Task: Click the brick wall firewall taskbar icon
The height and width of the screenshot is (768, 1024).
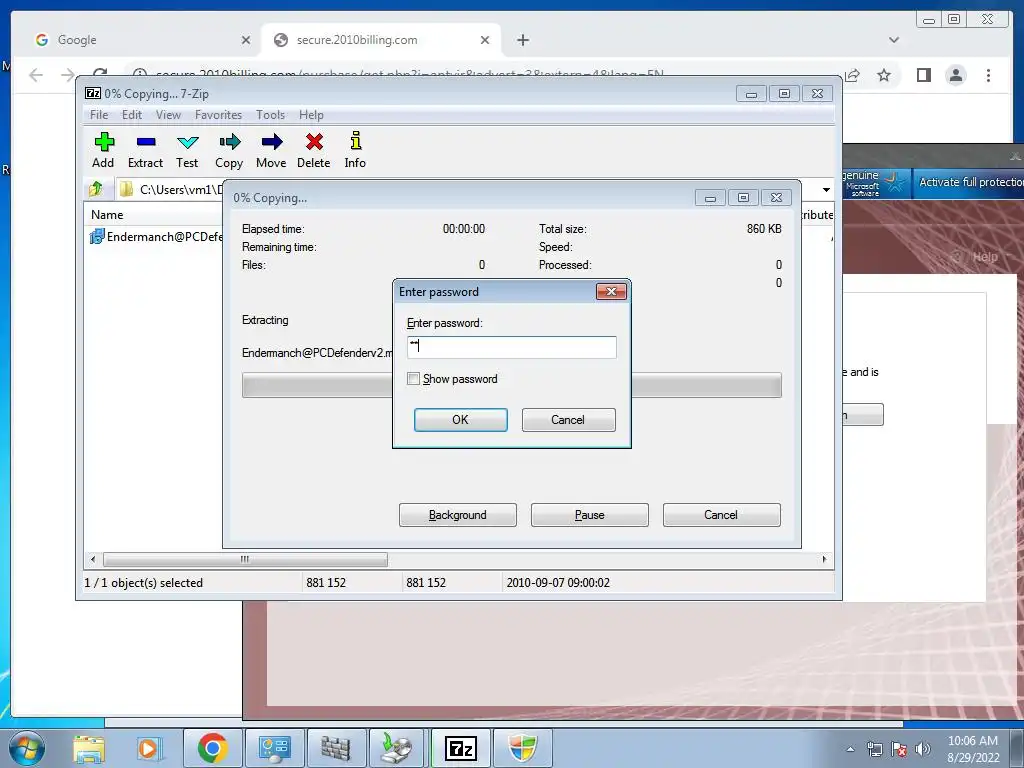Action: (336, 748)
